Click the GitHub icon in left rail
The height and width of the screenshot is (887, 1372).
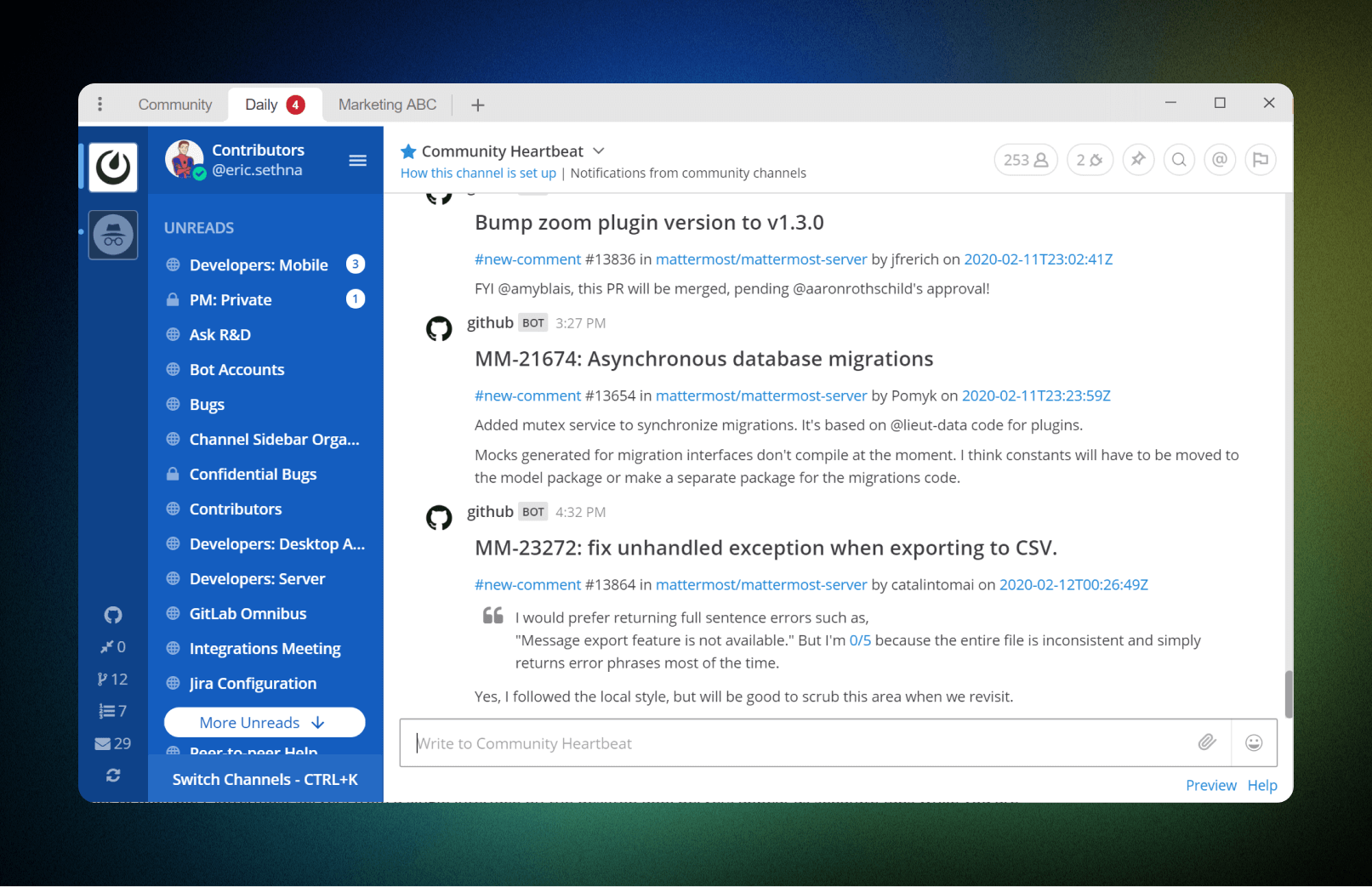pos(113,615)
